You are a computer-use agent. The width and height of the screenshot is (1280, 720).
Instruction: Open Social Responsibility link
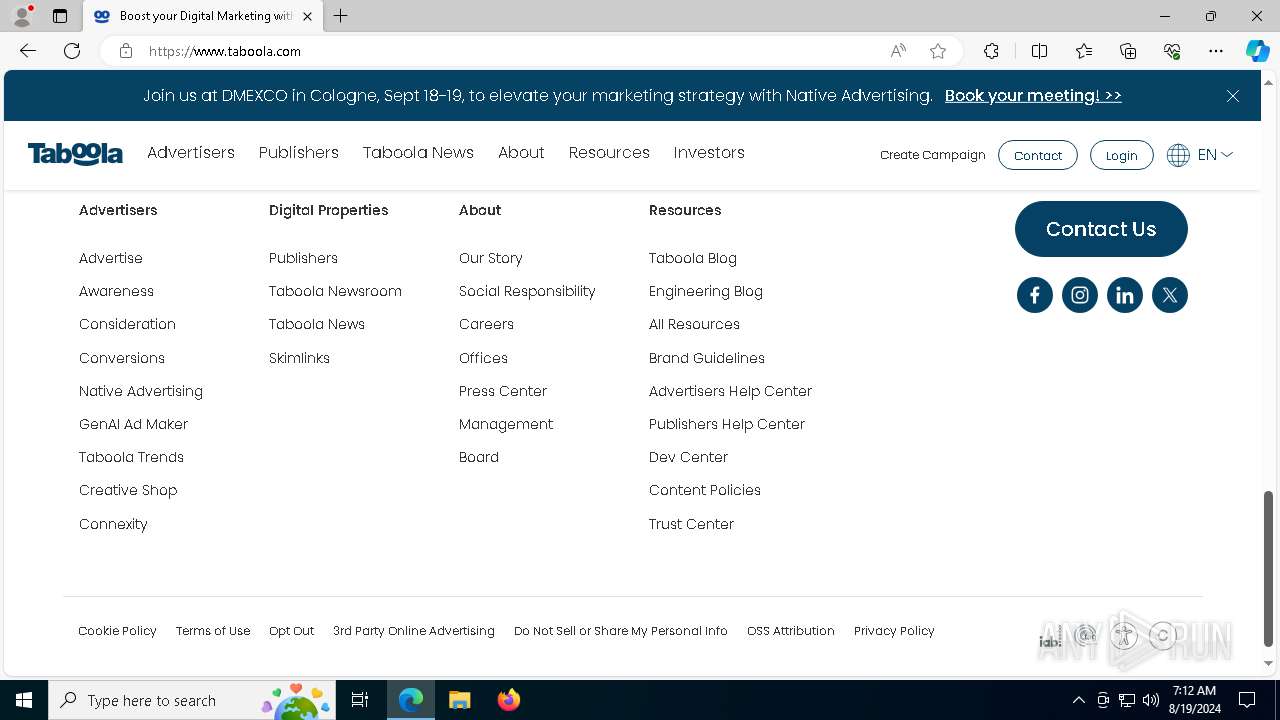527,291
